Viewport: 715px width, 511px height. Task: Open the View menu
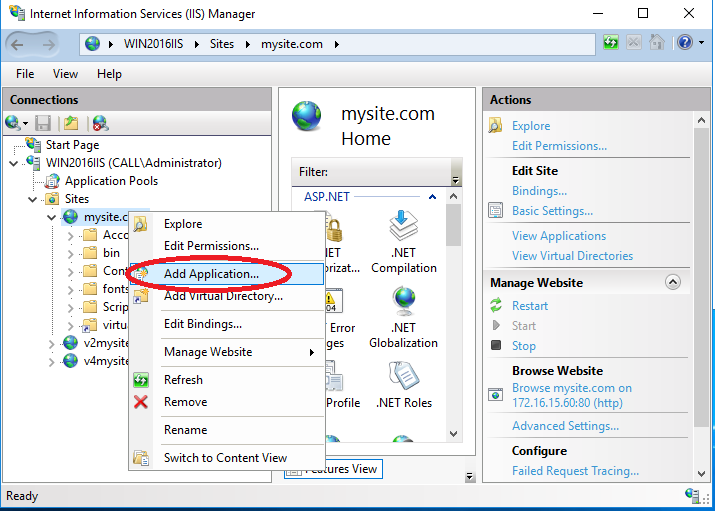[x=65, y=74]
